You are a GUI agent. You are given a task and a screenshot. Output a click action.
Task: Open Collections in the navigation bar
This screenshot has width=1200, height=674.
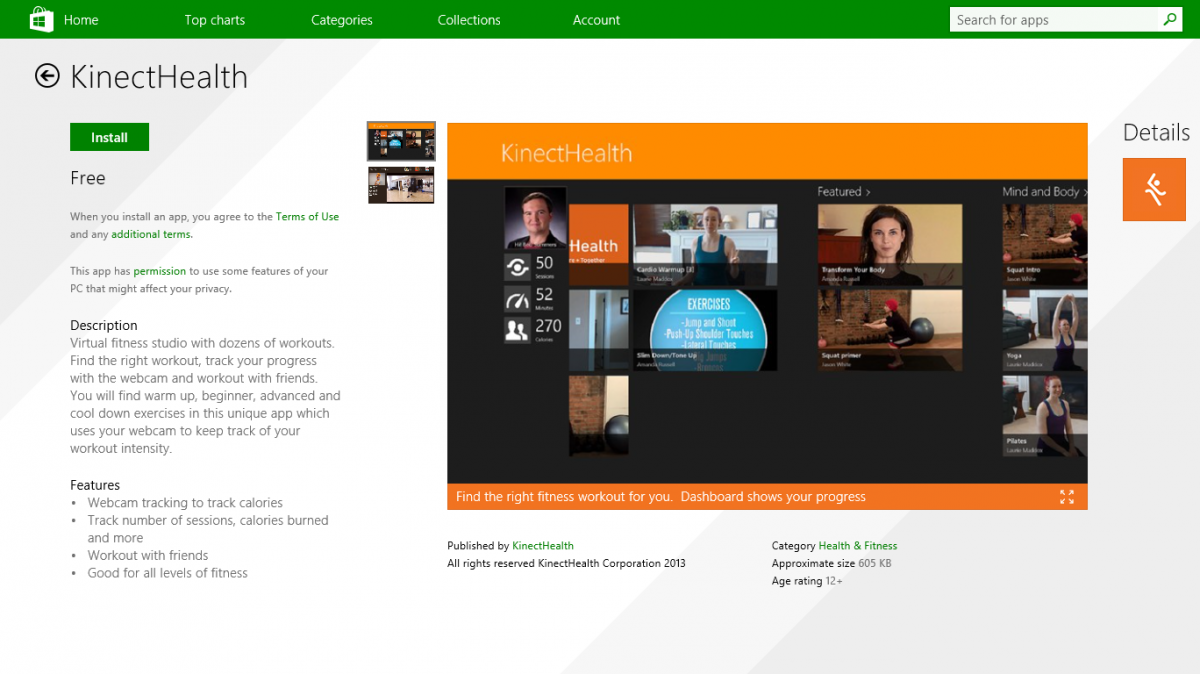[x=468, y=20]
